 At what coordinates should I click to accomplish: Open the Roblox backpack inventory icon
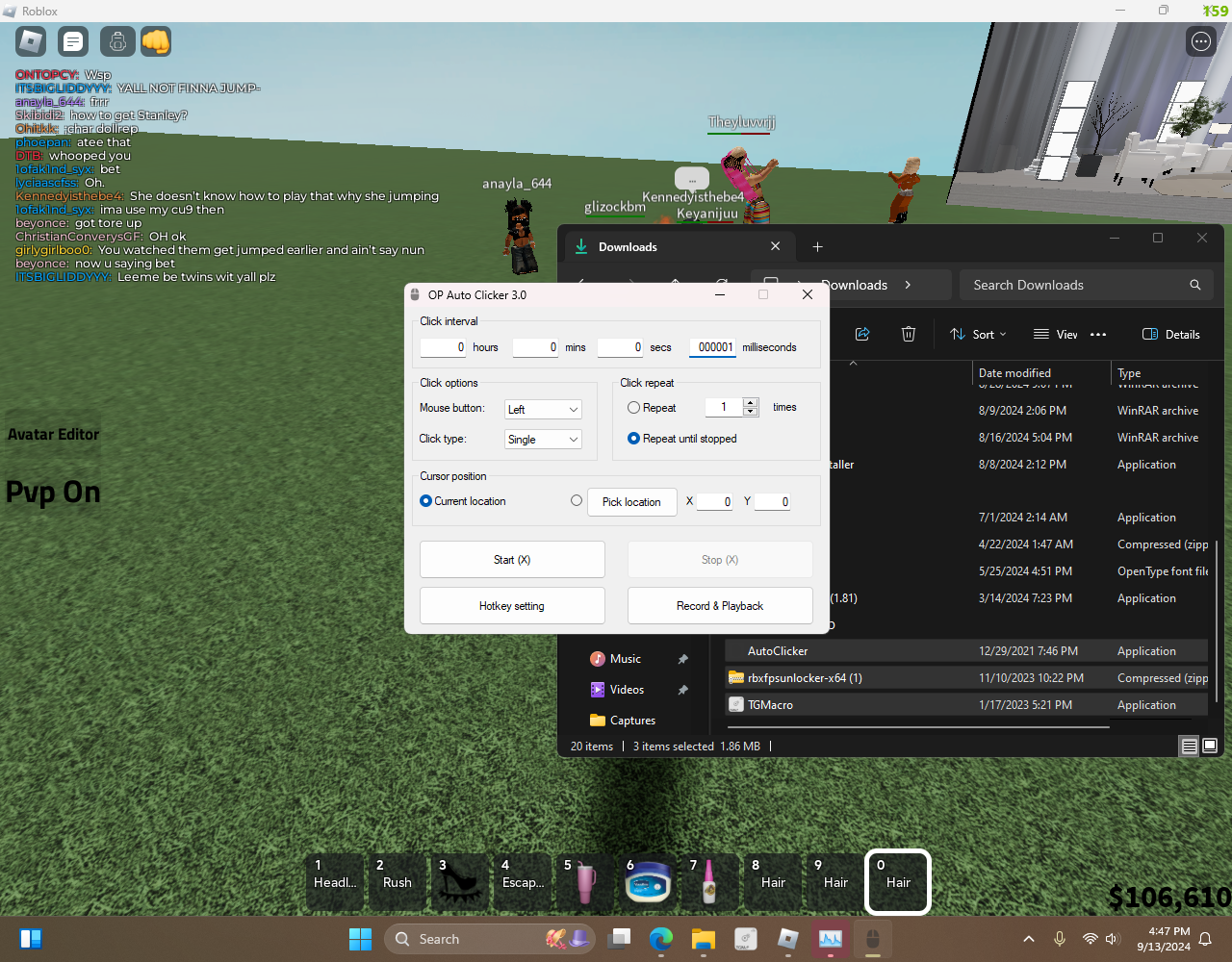click(117, 41)
